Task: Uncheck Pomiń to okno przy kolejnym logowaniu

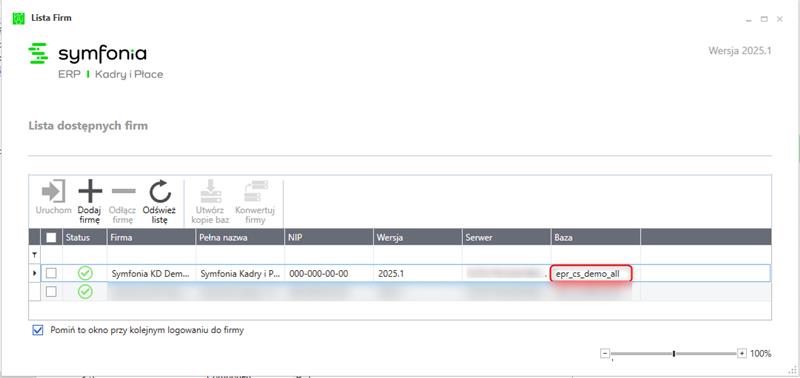Action: pos(38,331)
